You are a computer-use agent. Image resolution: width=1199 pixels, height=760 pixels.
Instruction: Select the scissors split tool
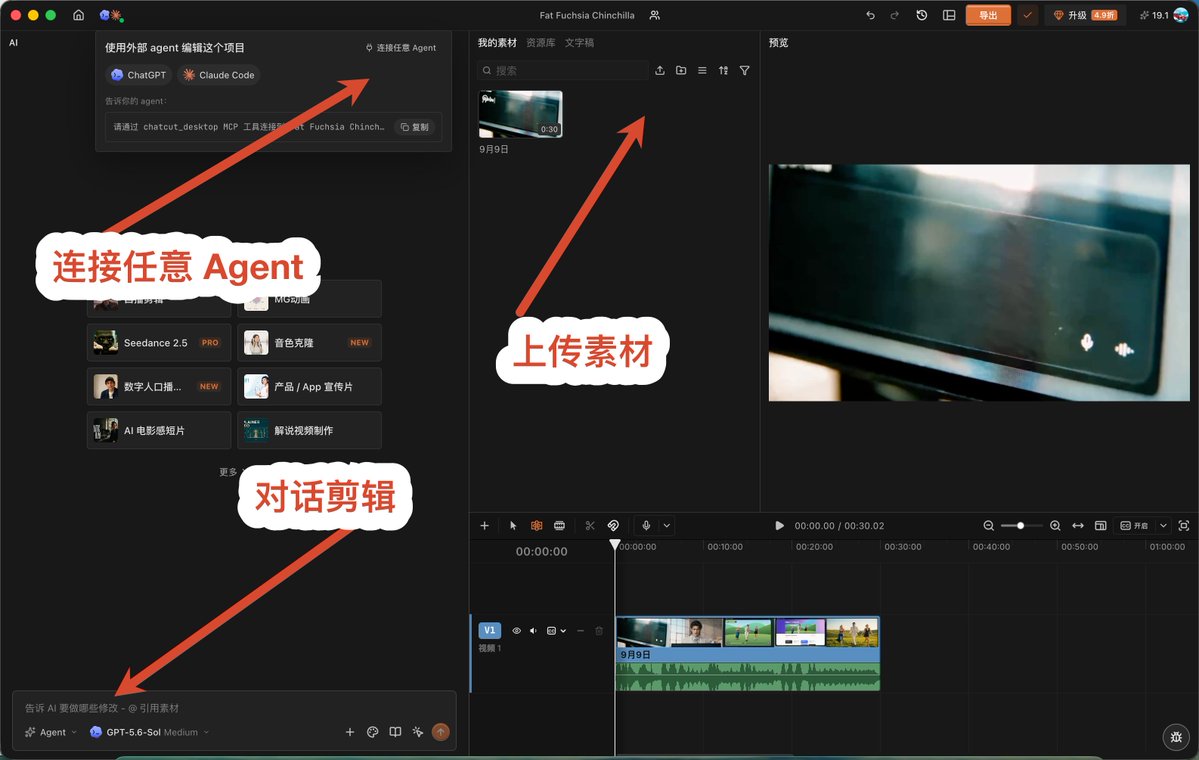[x=590, y=525]
